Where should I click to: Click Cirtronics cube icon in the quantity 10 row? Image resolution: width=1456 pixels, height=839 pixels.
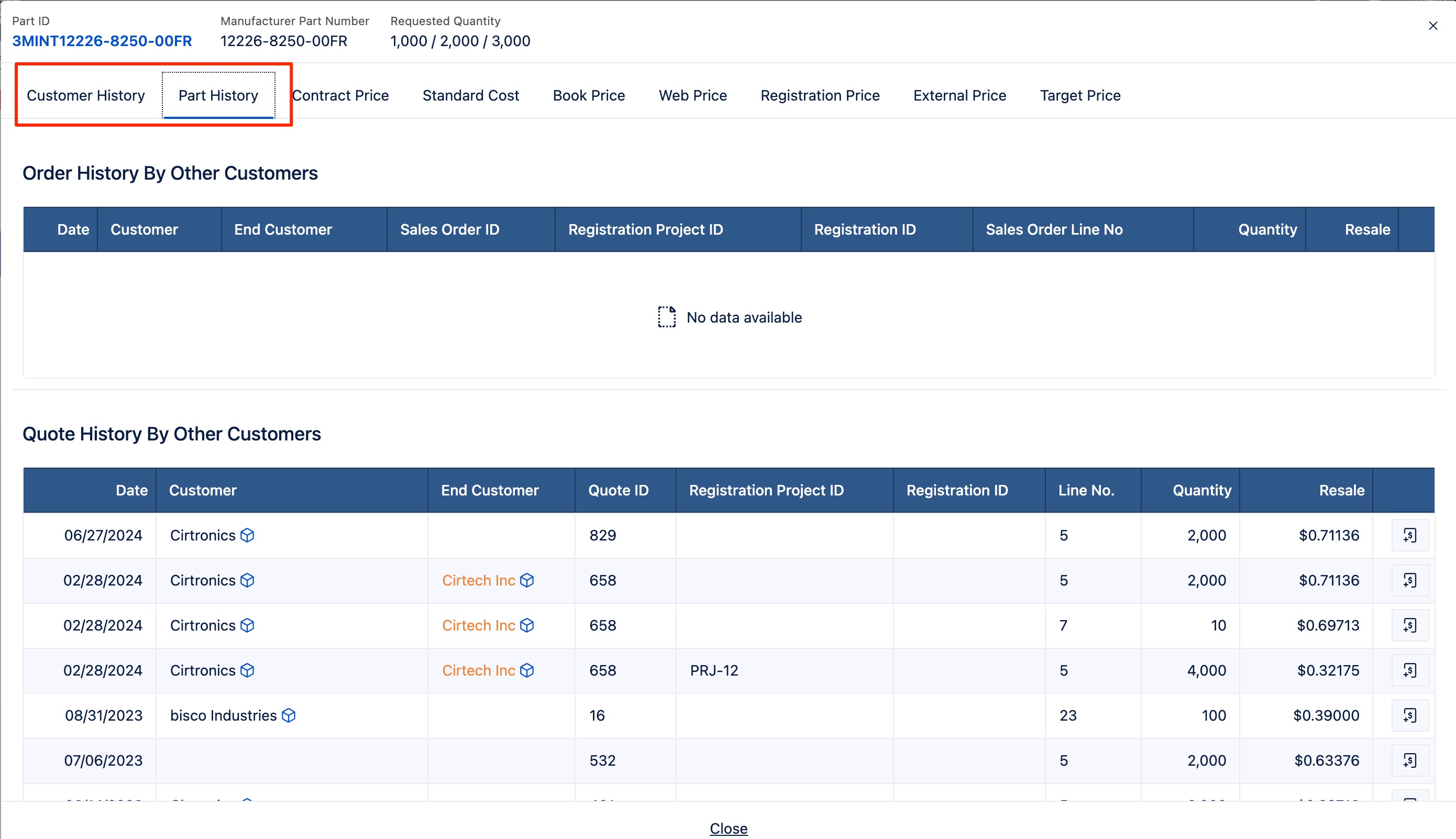(247, 625)
